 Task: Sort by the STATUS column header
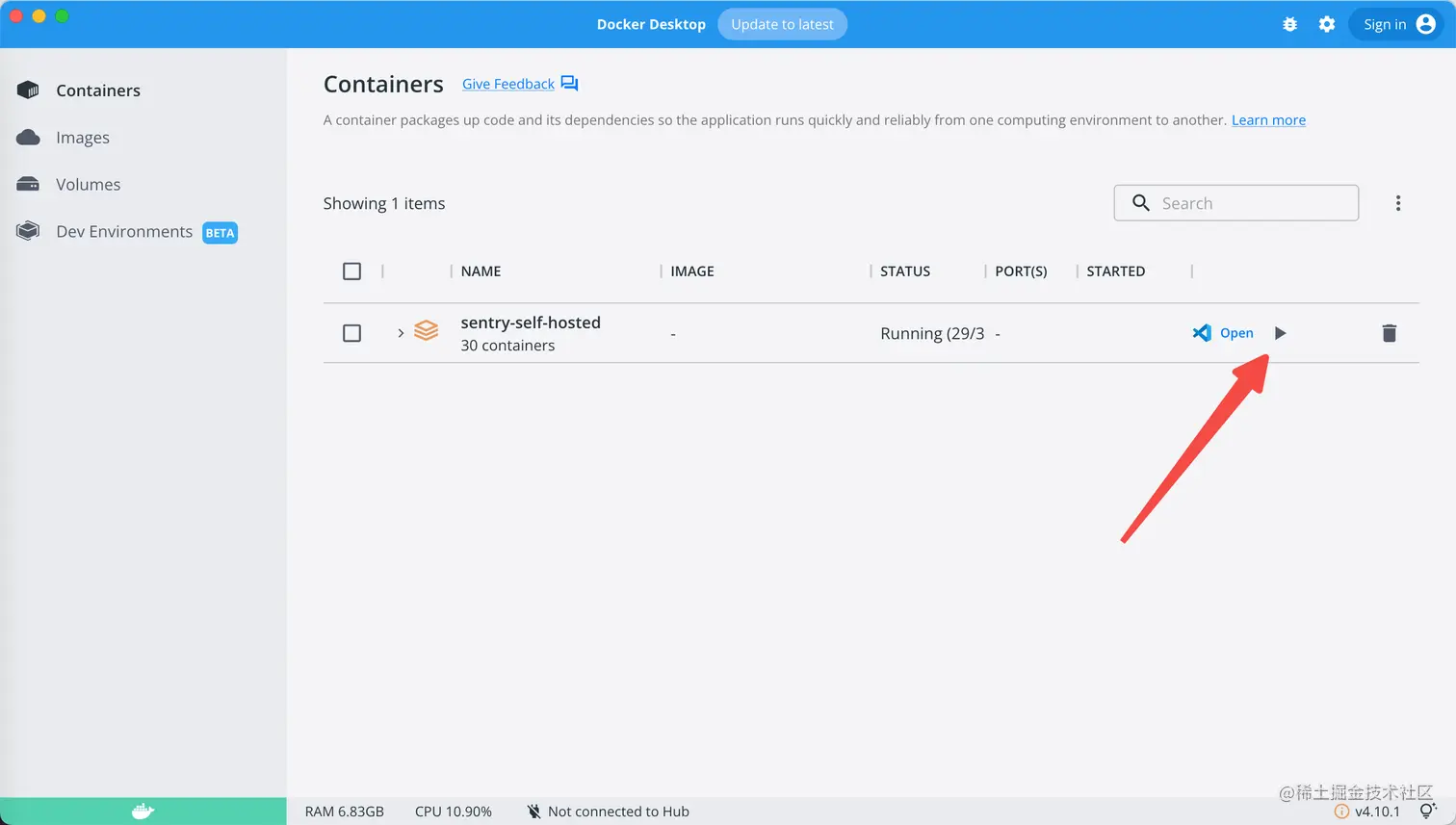click(x=905, y=271)
